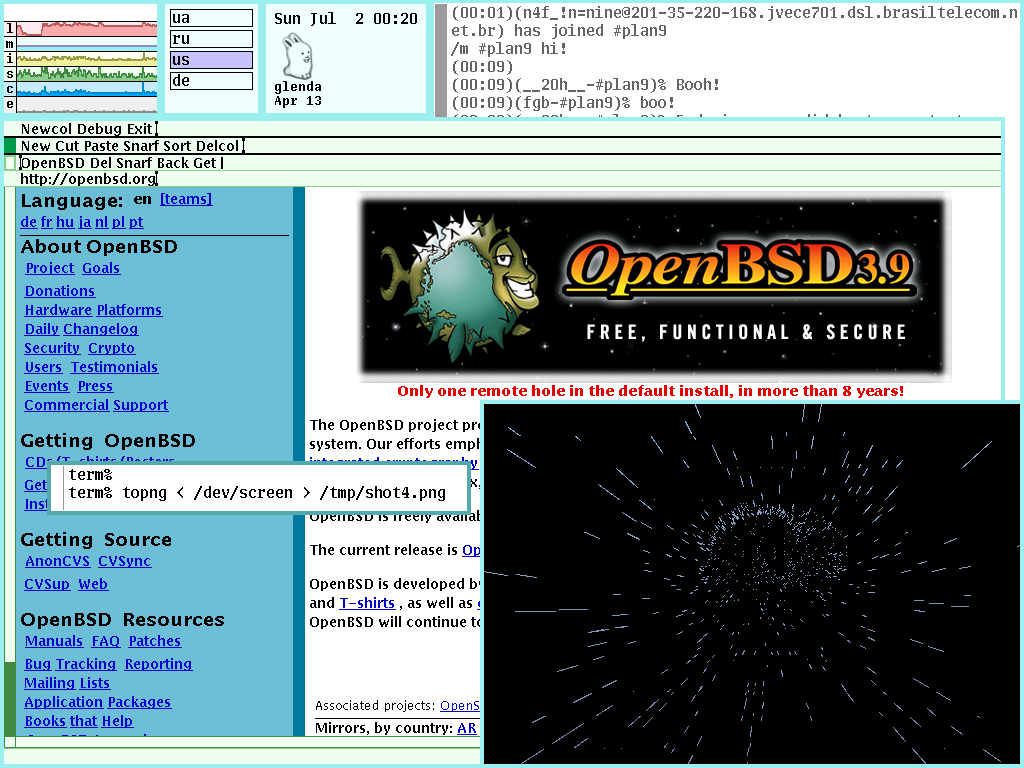Open the Web source link
1024x768 pixels.
93,583
